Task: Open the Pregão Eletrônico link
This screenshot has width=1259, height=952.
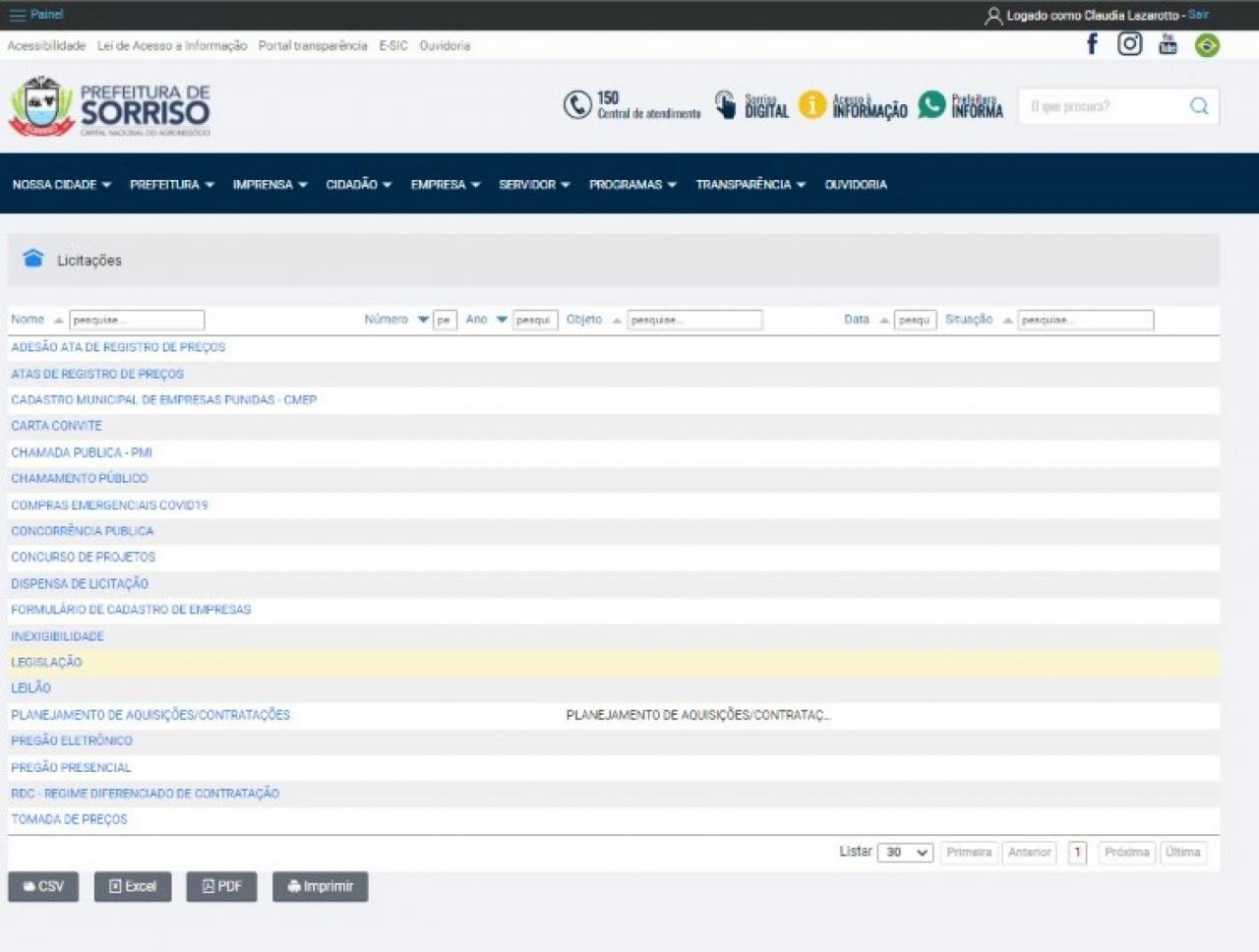Action: pos(72,741)
